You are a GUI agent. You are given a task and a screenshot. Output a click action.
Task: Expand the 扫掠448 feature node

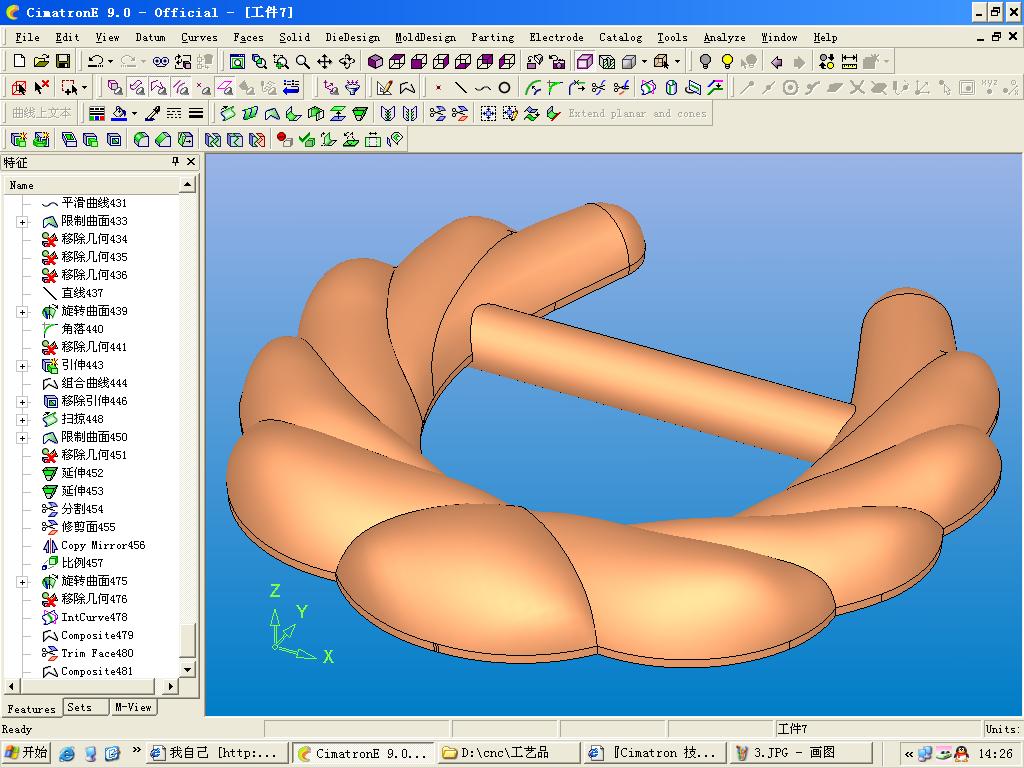[22, 420]
